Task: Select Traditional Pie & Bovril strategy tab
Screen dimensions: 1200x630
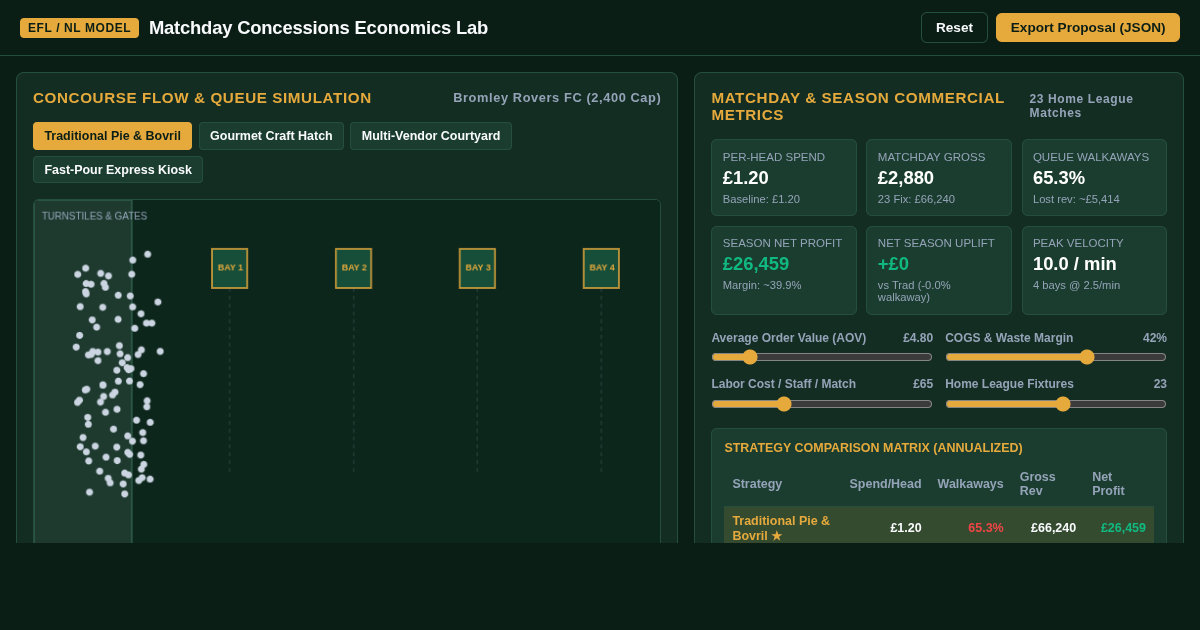Action: coord(112,136)
